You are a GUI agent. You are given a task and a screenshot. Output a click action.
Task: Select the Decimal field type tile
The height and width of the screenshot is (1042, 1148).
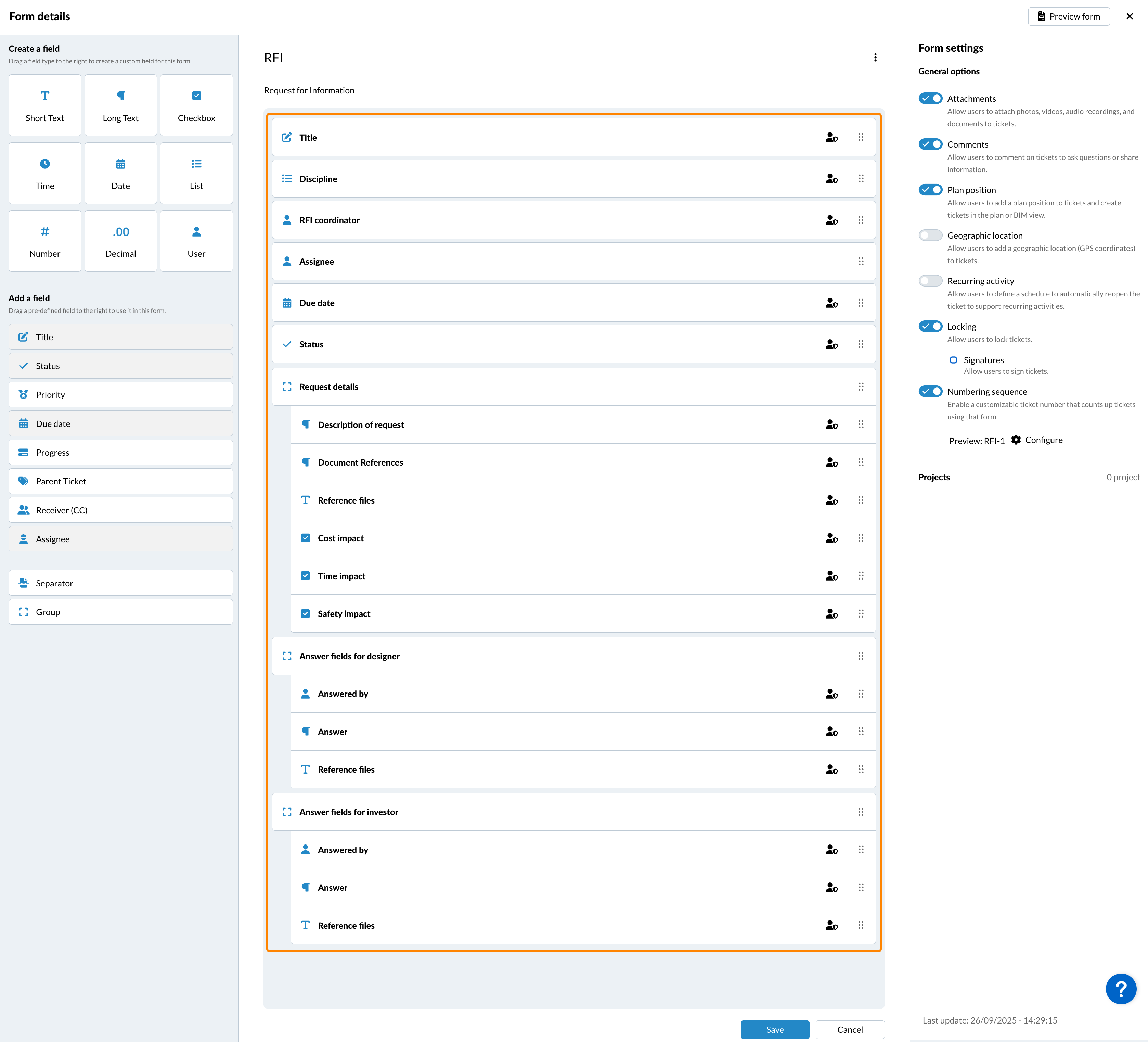(120, 241)
